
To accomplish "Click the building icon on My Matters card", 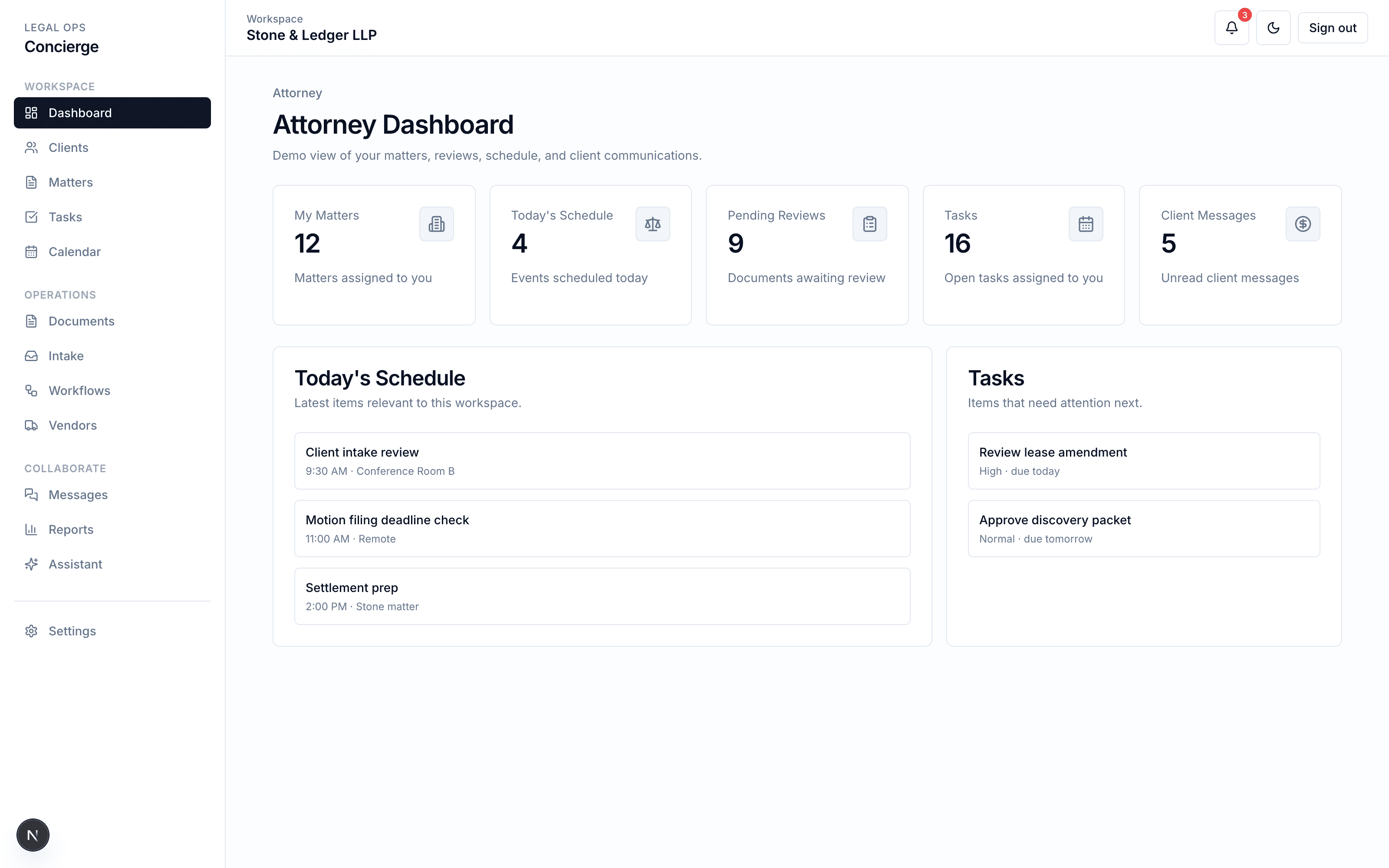I will 436,224.
